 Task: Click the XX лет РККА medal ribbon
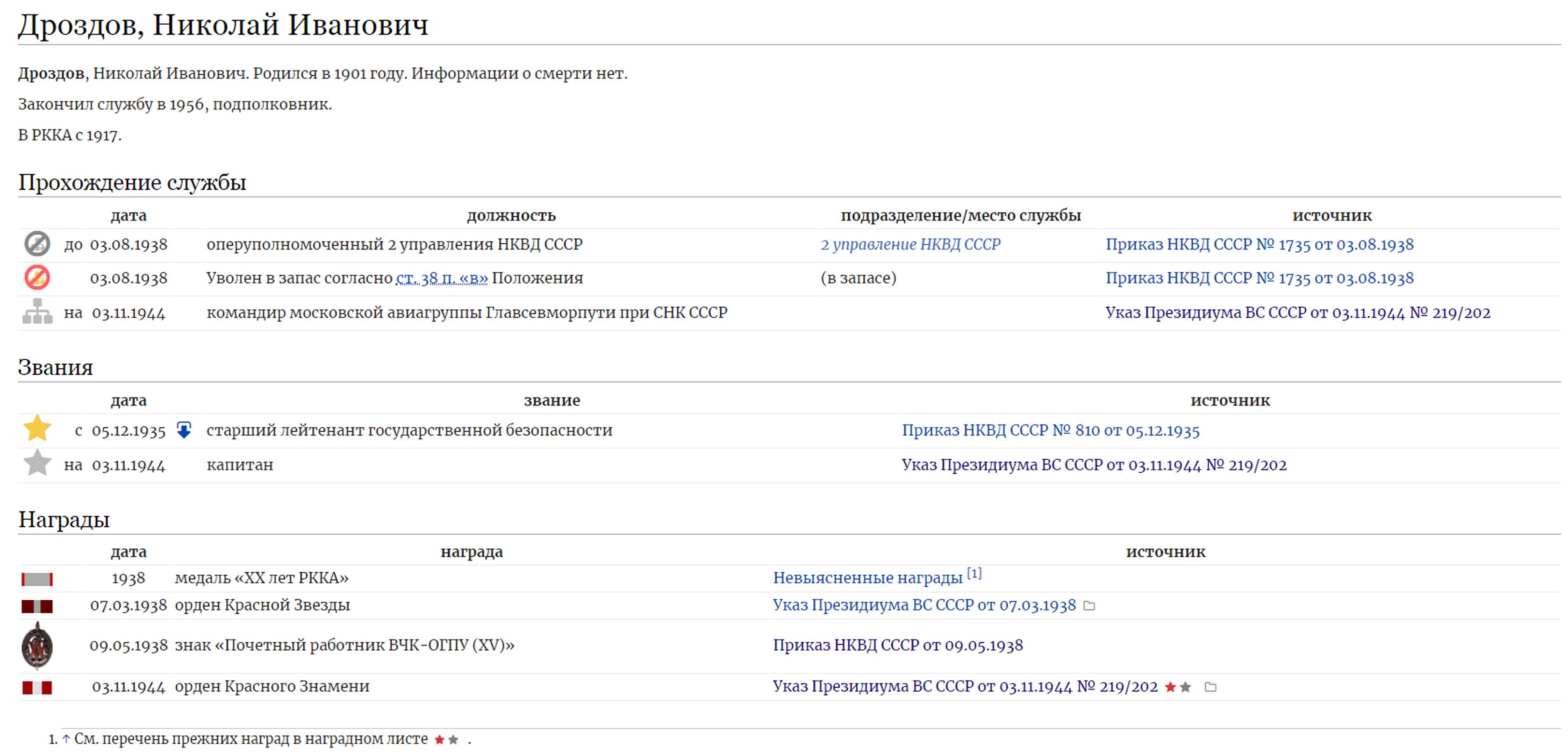(36, 579)
